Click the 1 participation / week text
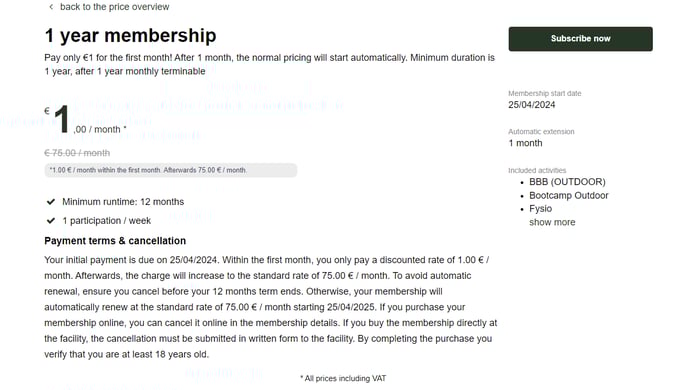The width and height of the screenshot is (688, 390). tap(107, 221)
